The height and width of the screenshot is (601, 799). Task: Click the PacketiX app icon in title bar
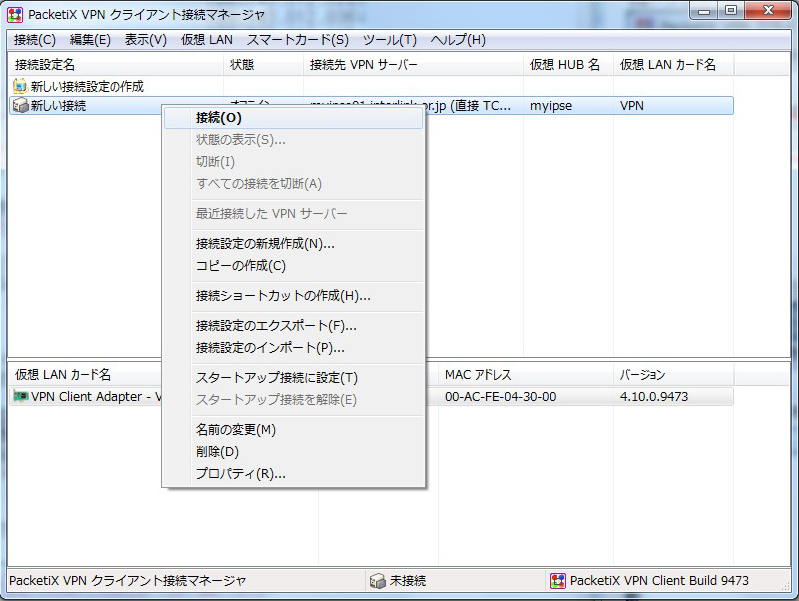pyautogui.click(x=15, y=14)
